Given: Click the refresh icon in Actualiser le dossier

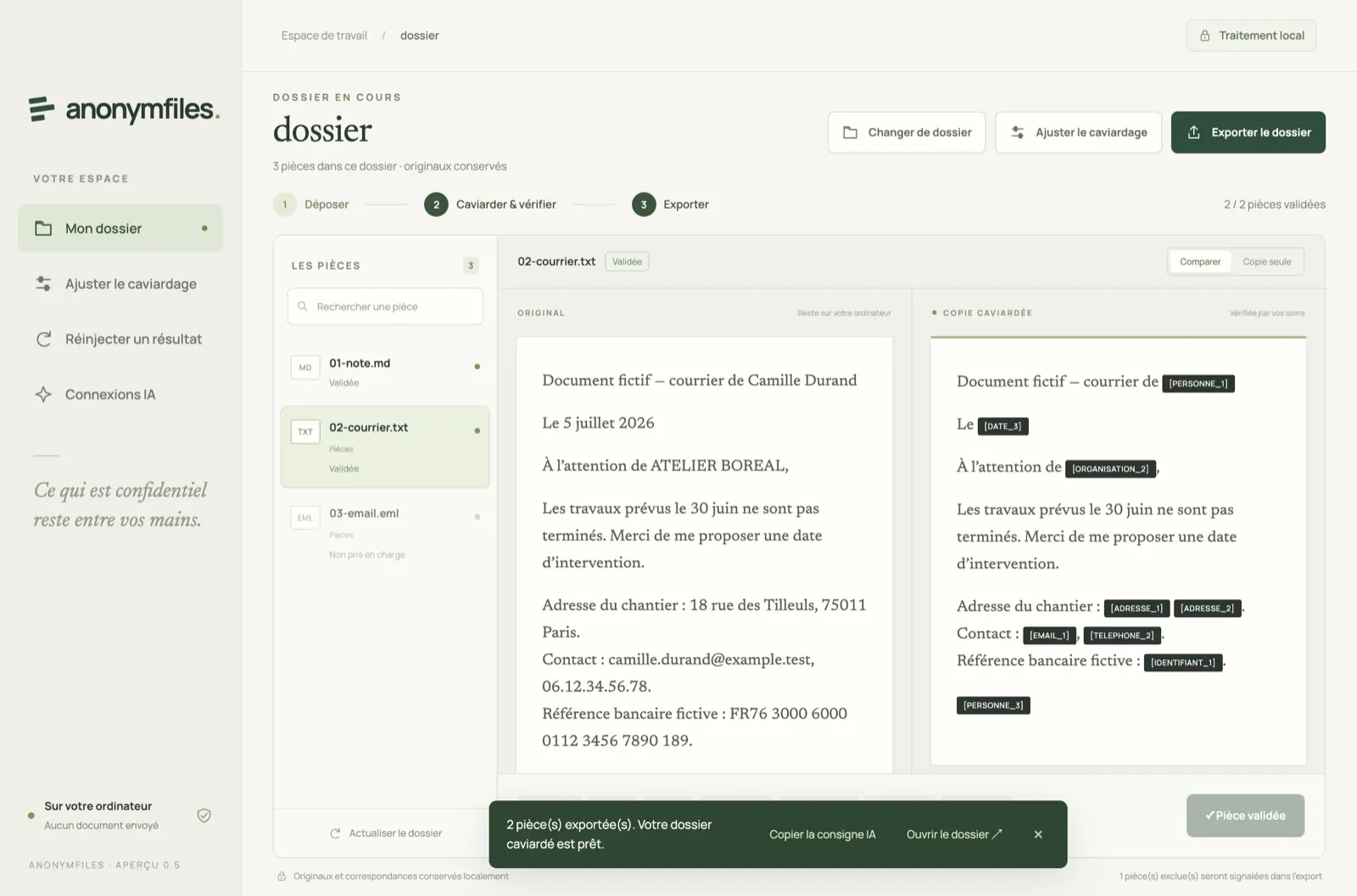Looking at the screenshot, I should (x=335, y=833).
